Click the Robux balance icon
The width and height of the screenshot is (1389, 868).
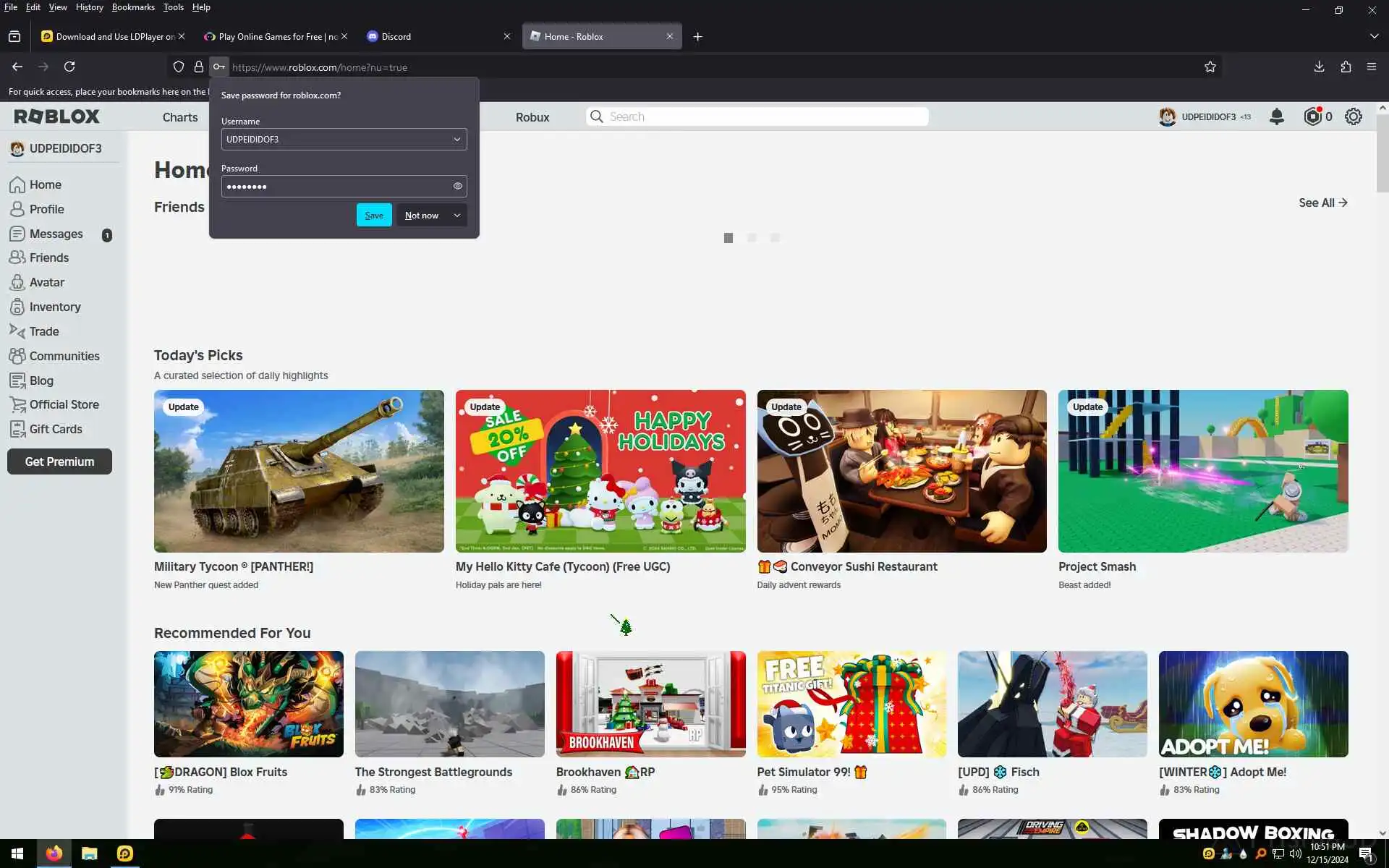[x=1312, y=116]
